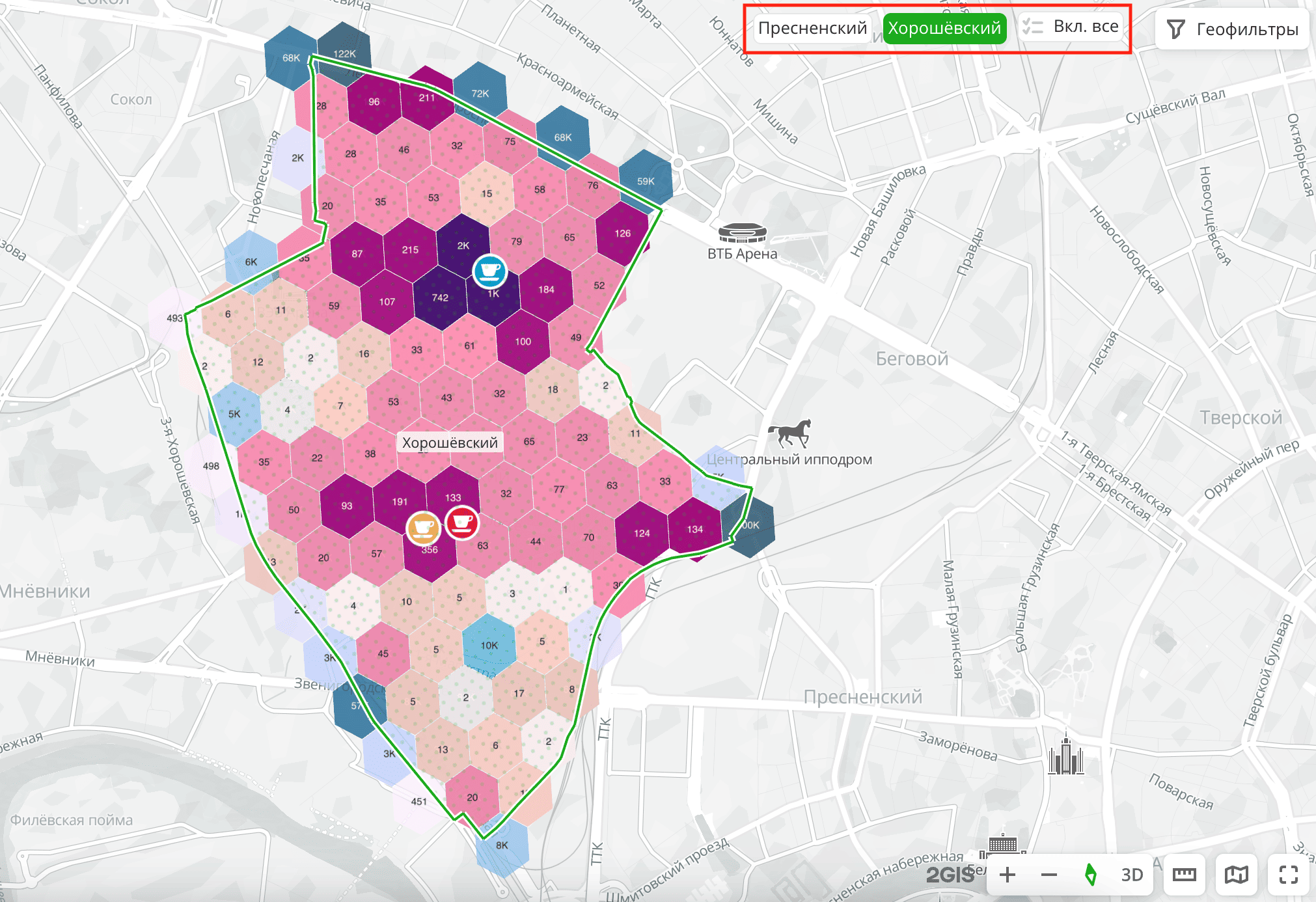Select the blue hexagon labeled 10K
This screenshot has width=1316, height=902.
pos(489,645)
